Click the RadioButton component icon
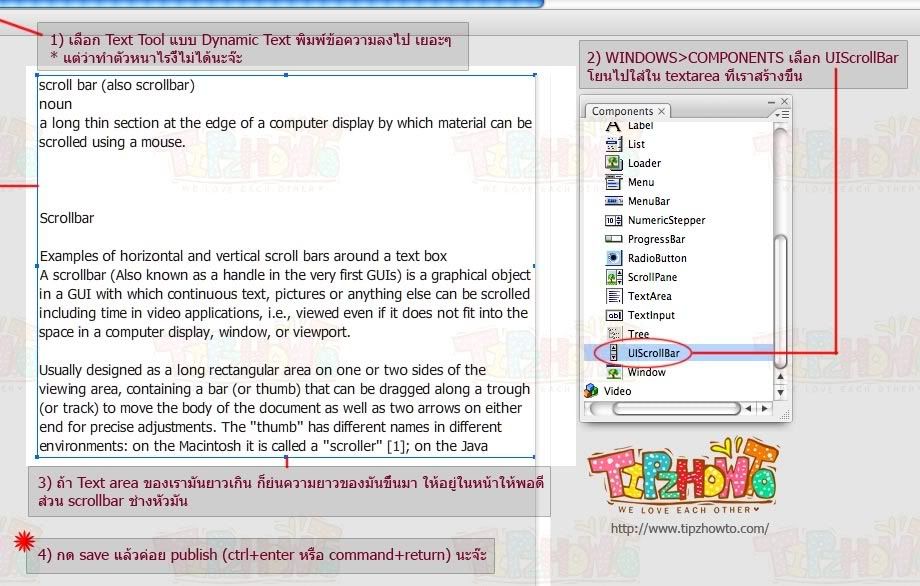Screen dimensions: 920x586 click(x=614, y=258)
